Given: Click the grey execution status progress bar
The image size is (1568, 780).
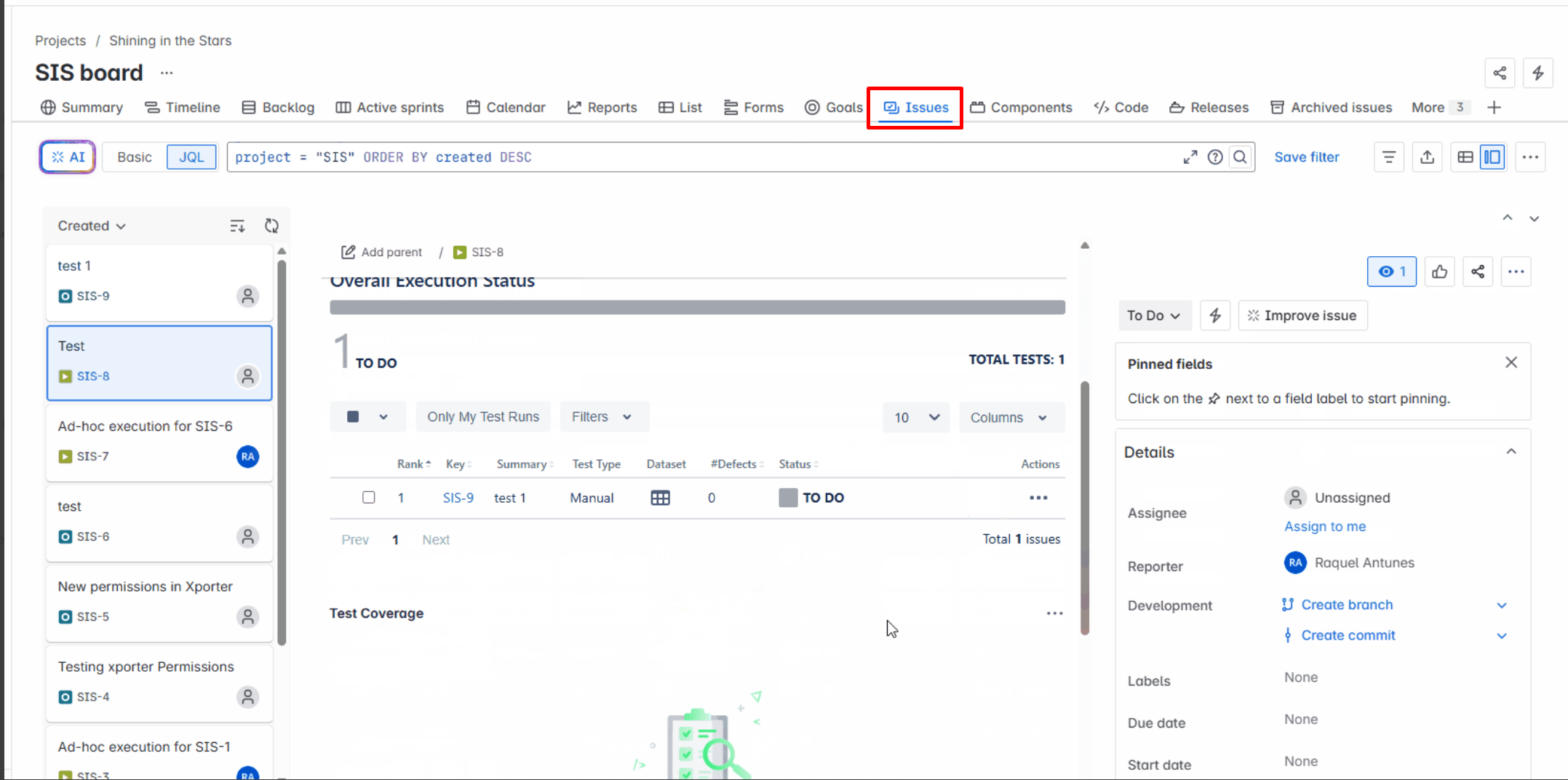Looking at the screenshot, I should pyautogui.click(x=697, y=308).
